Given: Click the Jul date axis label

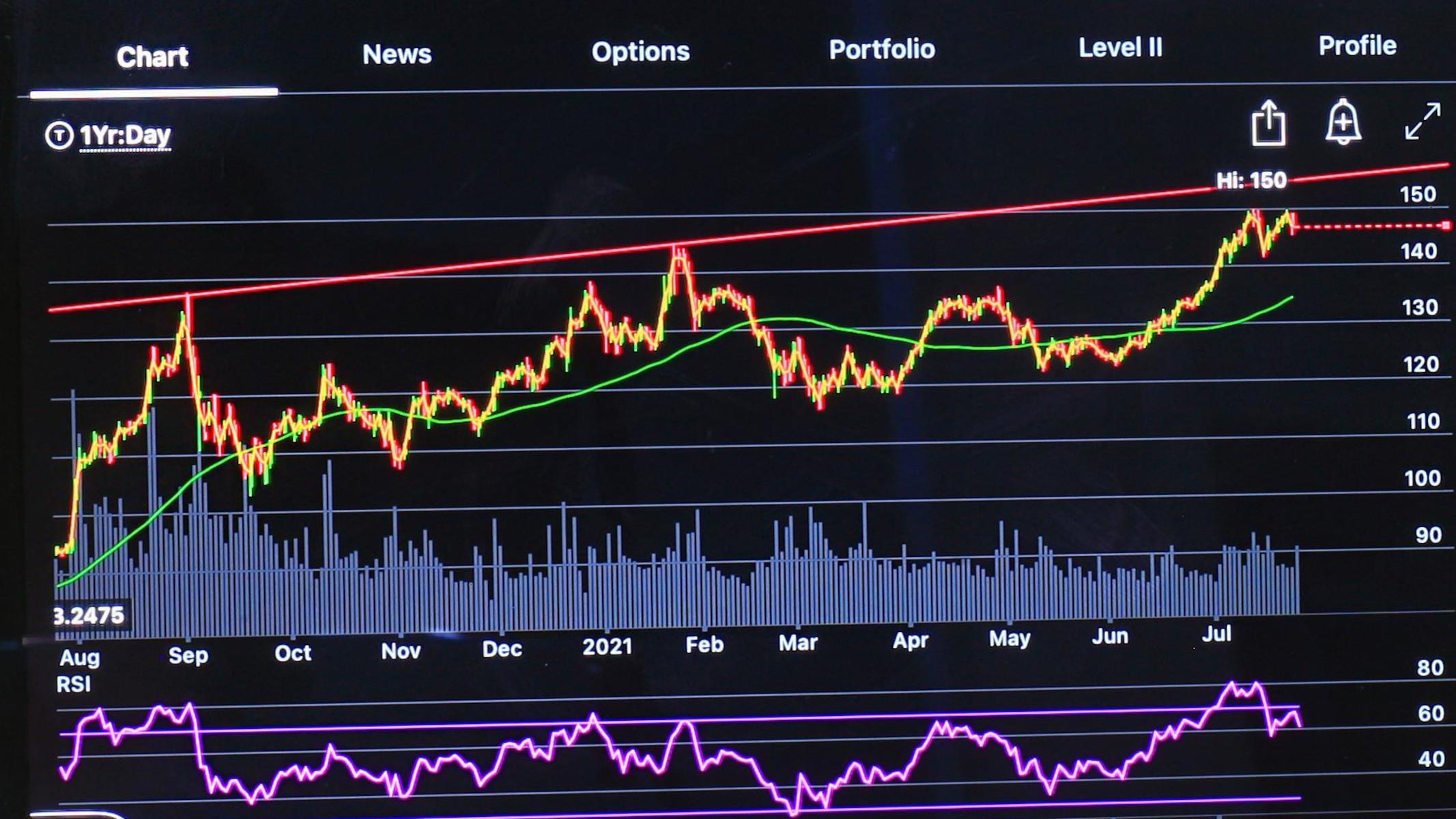Looking at the screenshot, I should pos(1216,634).
